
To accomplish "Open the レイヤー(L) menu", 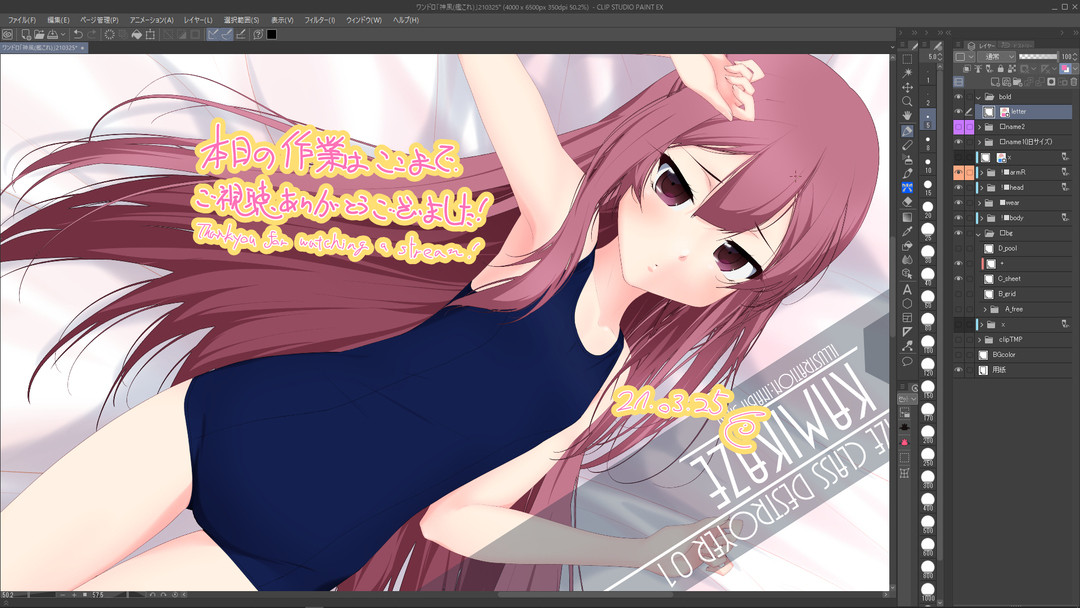I will tap(198, 20).
